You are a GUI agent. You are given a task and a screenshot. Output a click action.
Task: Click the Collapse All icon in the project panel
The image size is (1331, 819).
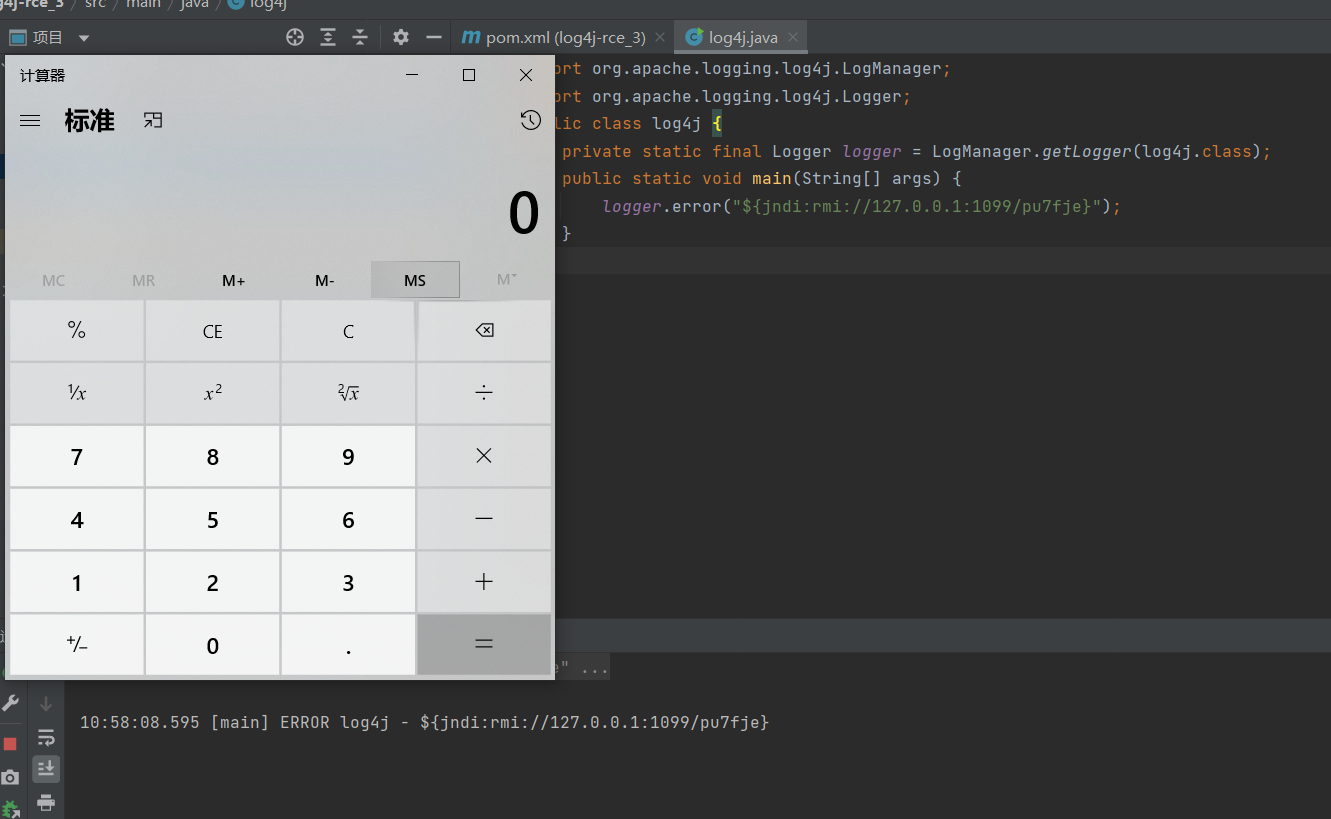pos(360,38)
